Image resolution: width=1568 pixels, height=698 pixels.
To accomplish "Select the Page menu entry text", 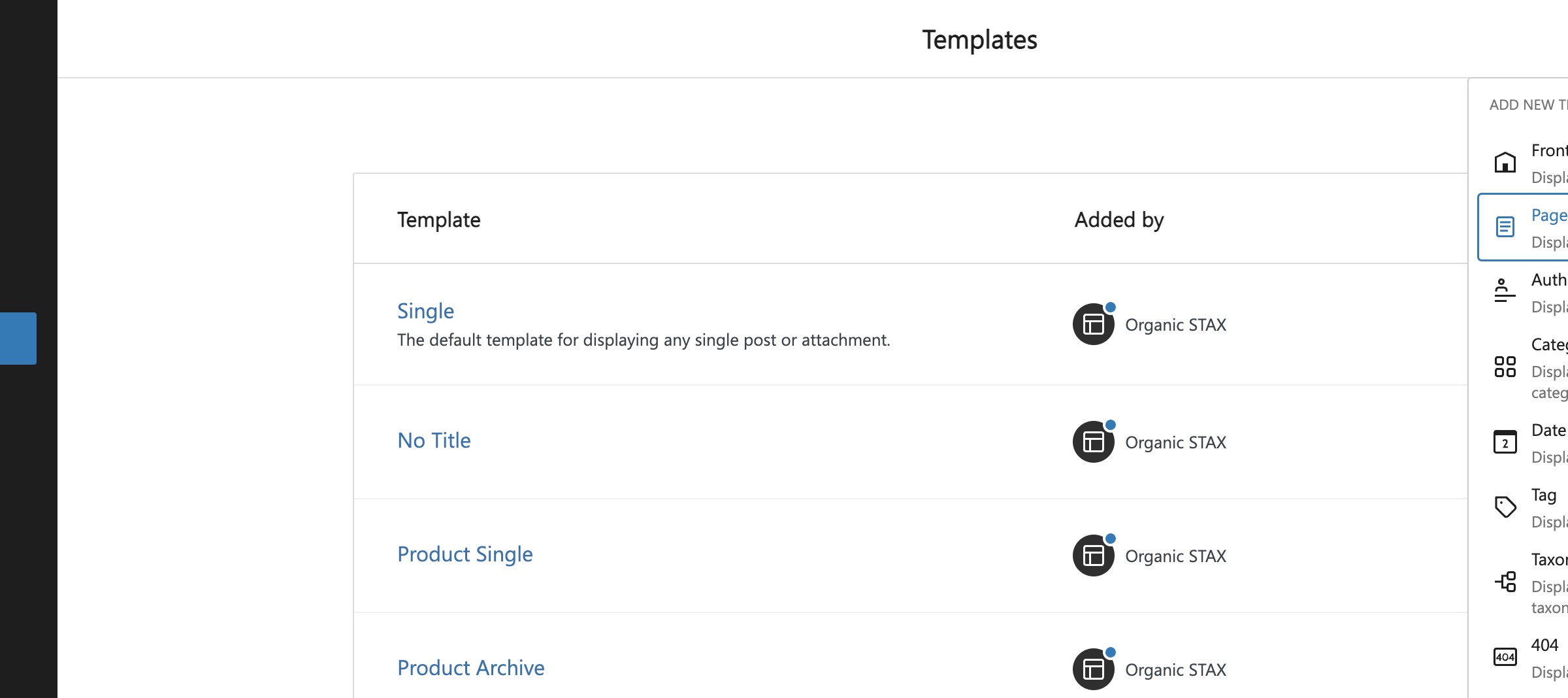I will pos(1549,215).
